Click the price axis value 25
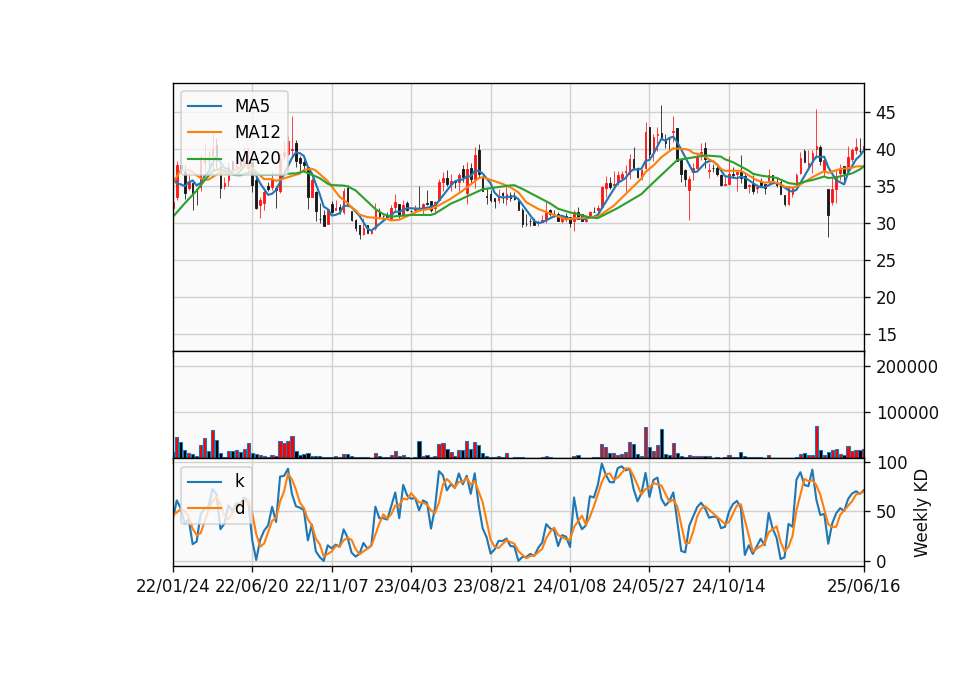Image resolution: width=960 pixels, height=690 pixels. pos(886,261)
